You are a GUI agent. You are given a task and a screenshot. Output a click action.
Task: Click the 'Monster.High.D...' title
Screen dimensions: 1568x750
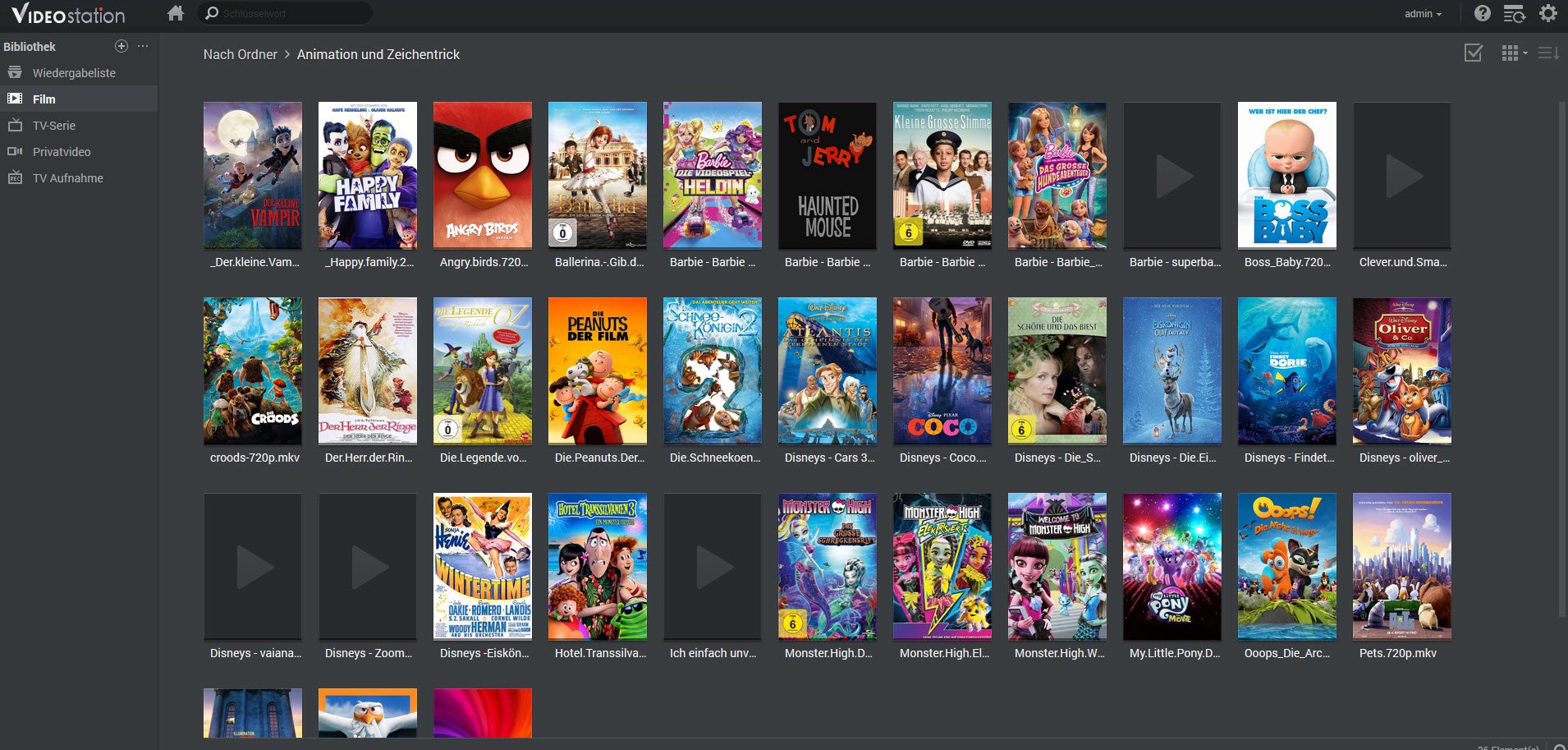point(828,653)
